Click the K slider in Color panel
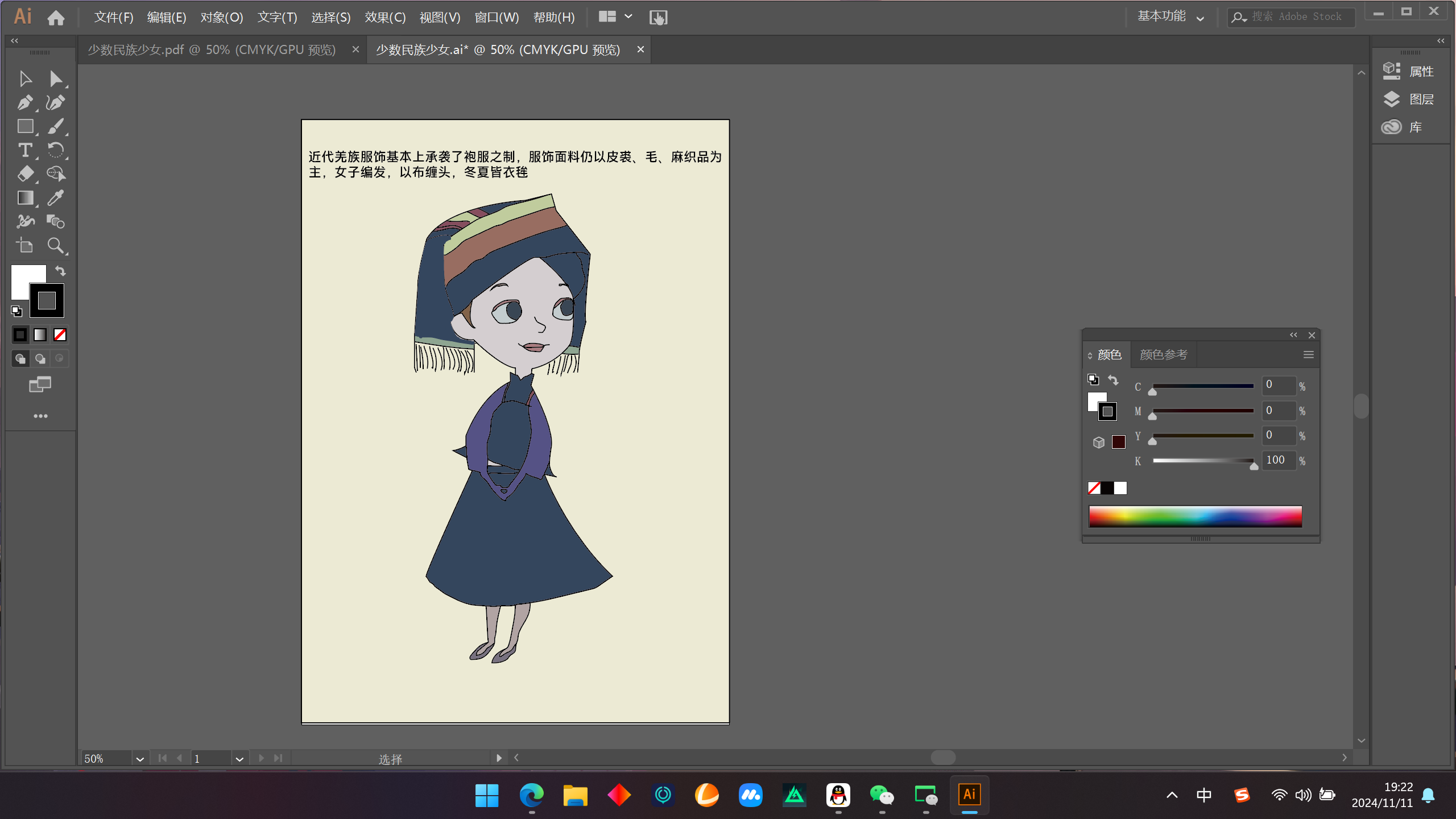Viewport: 1456px width, 819px height. pyautogui.click(x=1203, y=461)
